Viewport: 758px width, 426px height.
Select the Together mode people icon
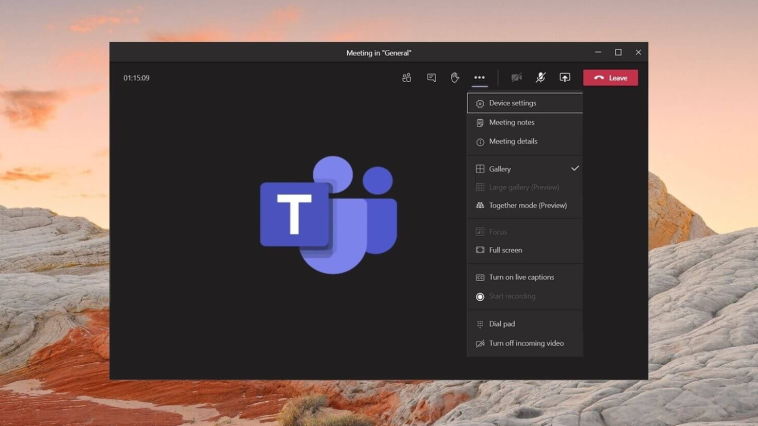(480, 205)
